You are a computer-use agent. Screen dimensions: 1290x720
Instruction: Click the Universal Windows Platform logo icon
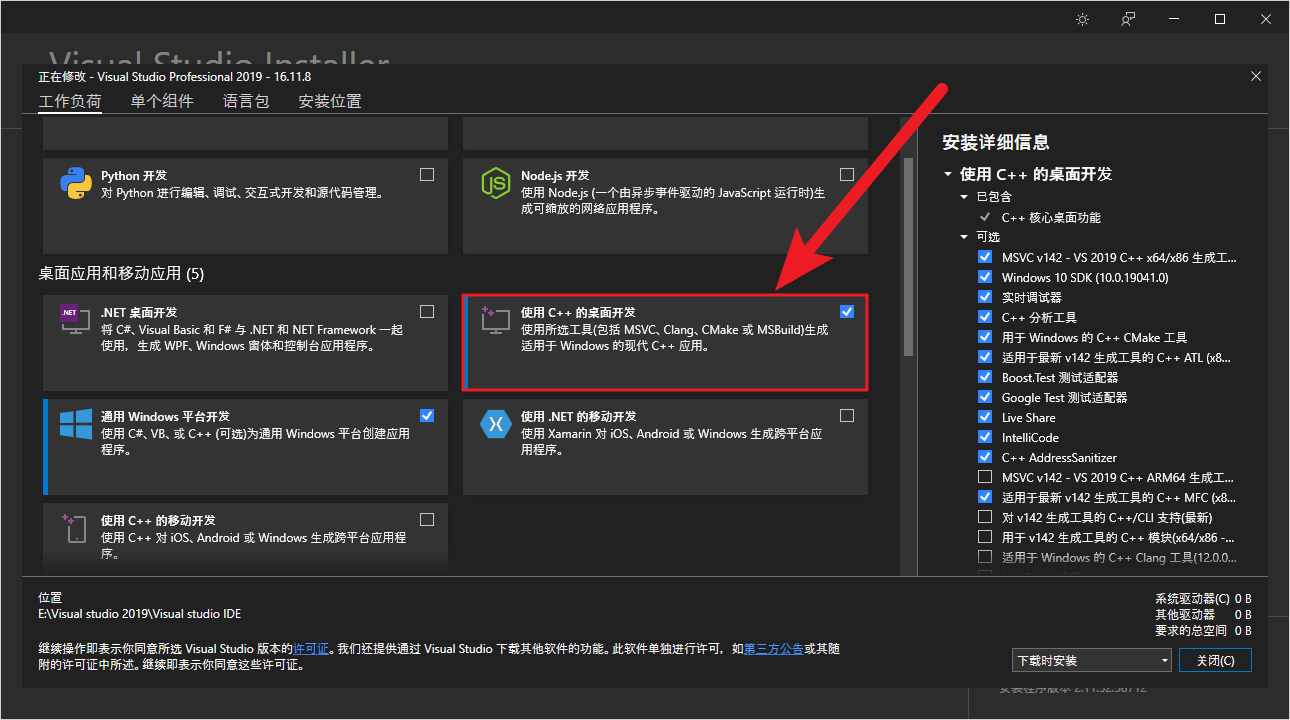(x=76, y=424)
